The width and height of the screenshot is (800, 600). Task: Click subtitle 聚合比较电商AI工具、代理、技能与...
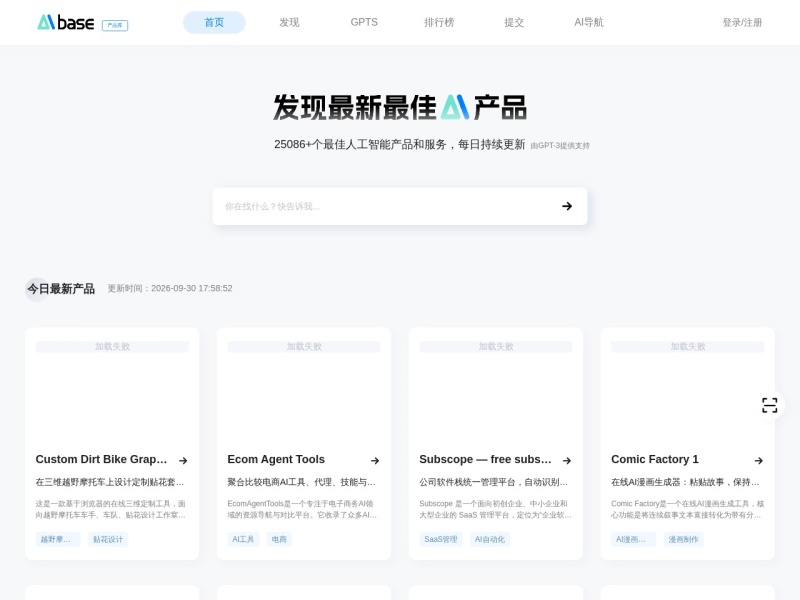(x=302, y=482)
